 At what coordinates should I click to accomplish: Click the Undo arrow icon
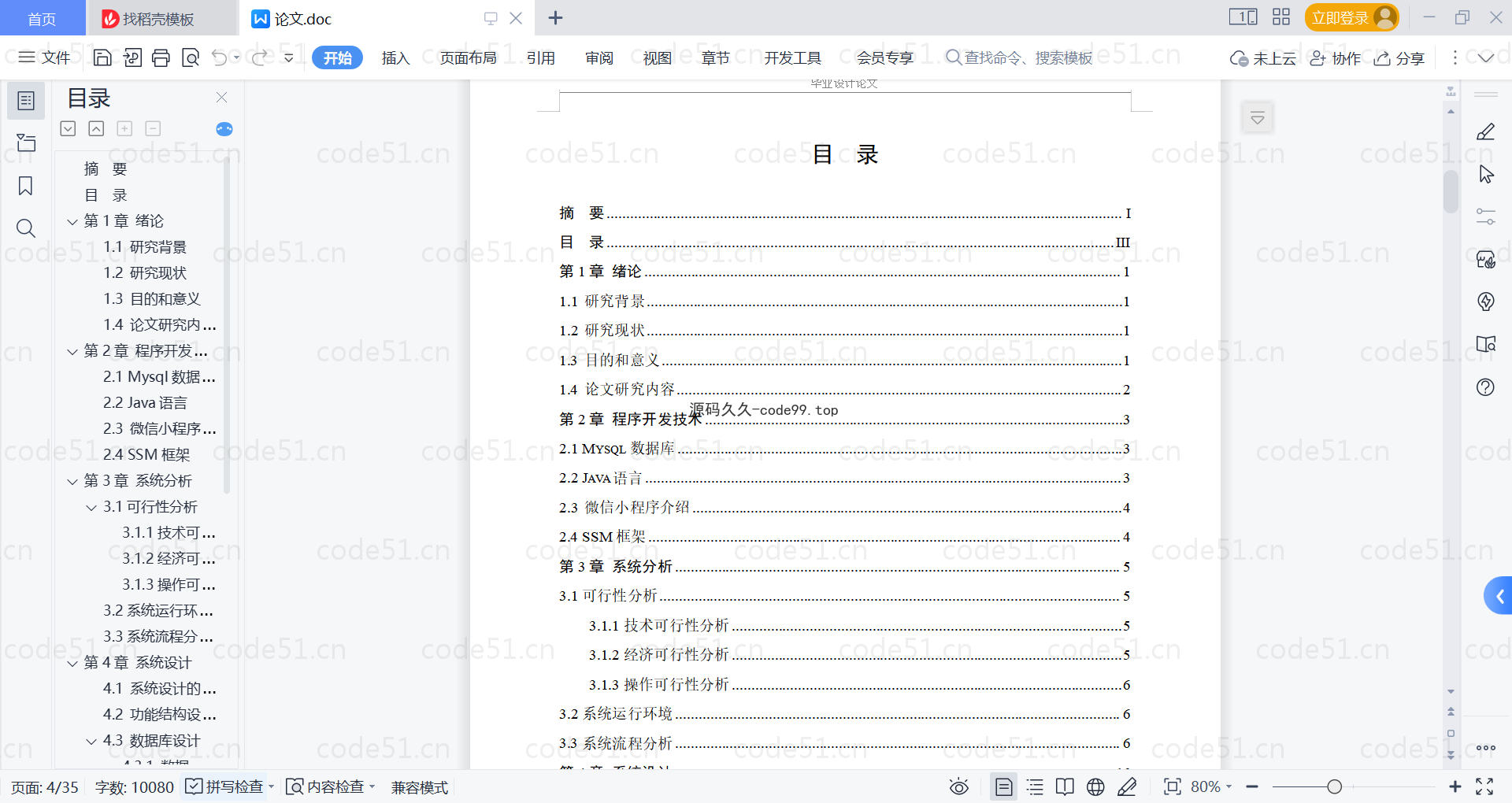coord(220,57)
